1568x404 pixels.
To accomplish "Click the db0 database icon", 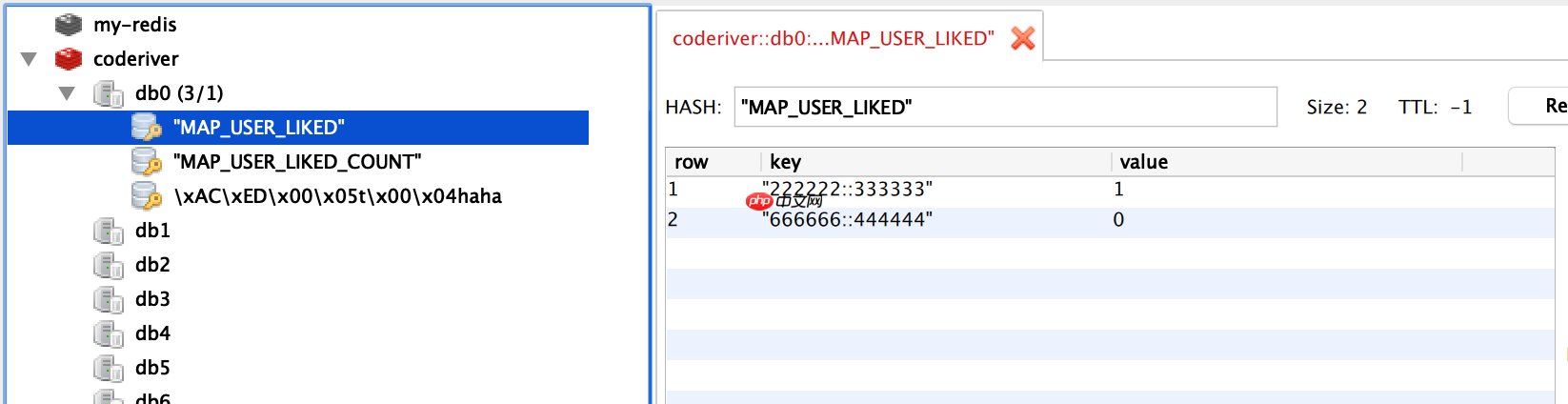I will click(x=109, y=93).
